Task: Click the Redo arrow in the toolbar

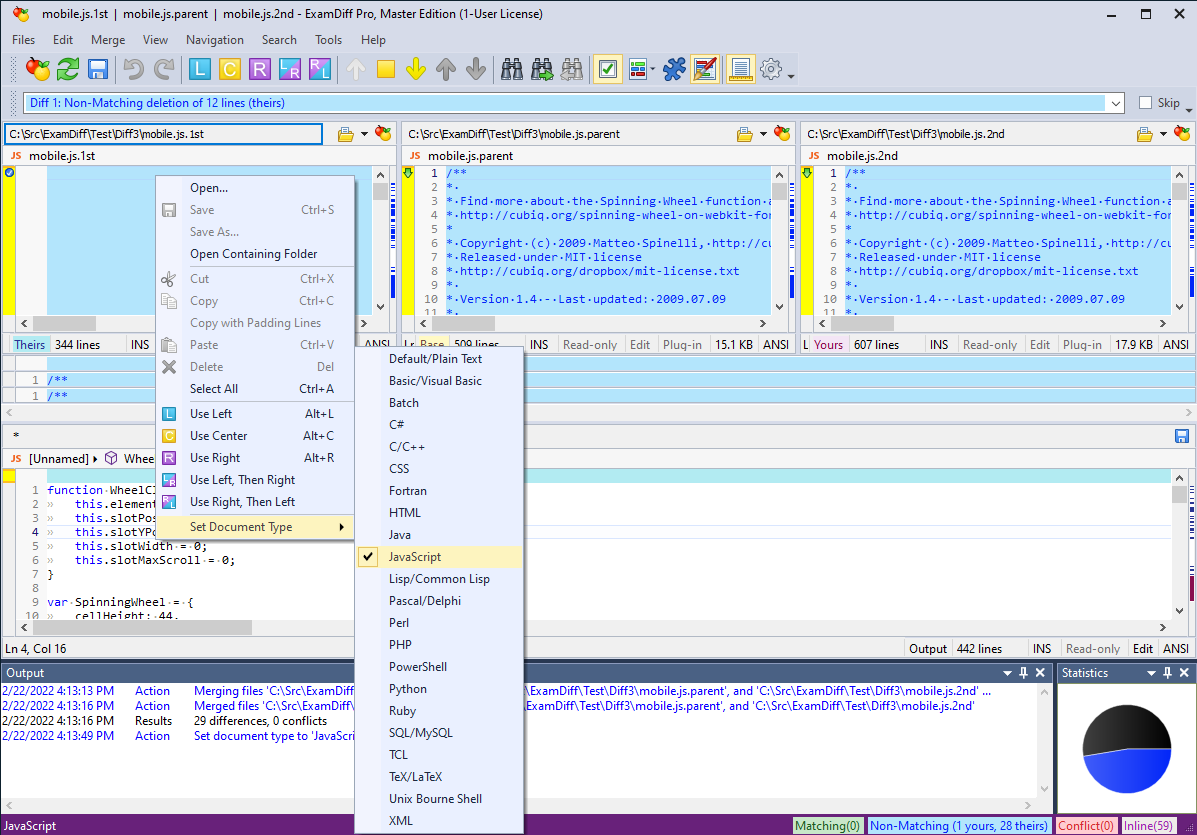Action: click(163, 69)
